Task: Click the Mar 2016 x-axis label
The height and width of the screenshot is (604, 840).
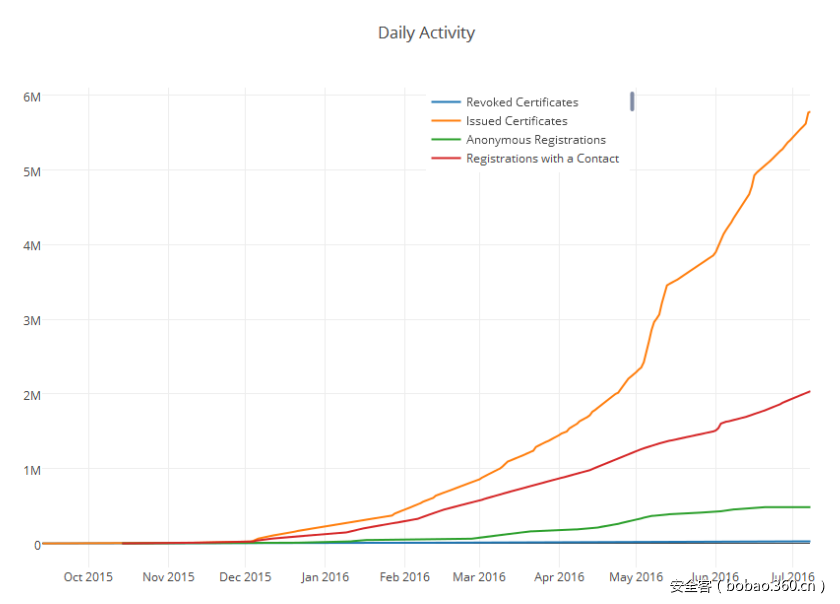Action: click(479, 577)
